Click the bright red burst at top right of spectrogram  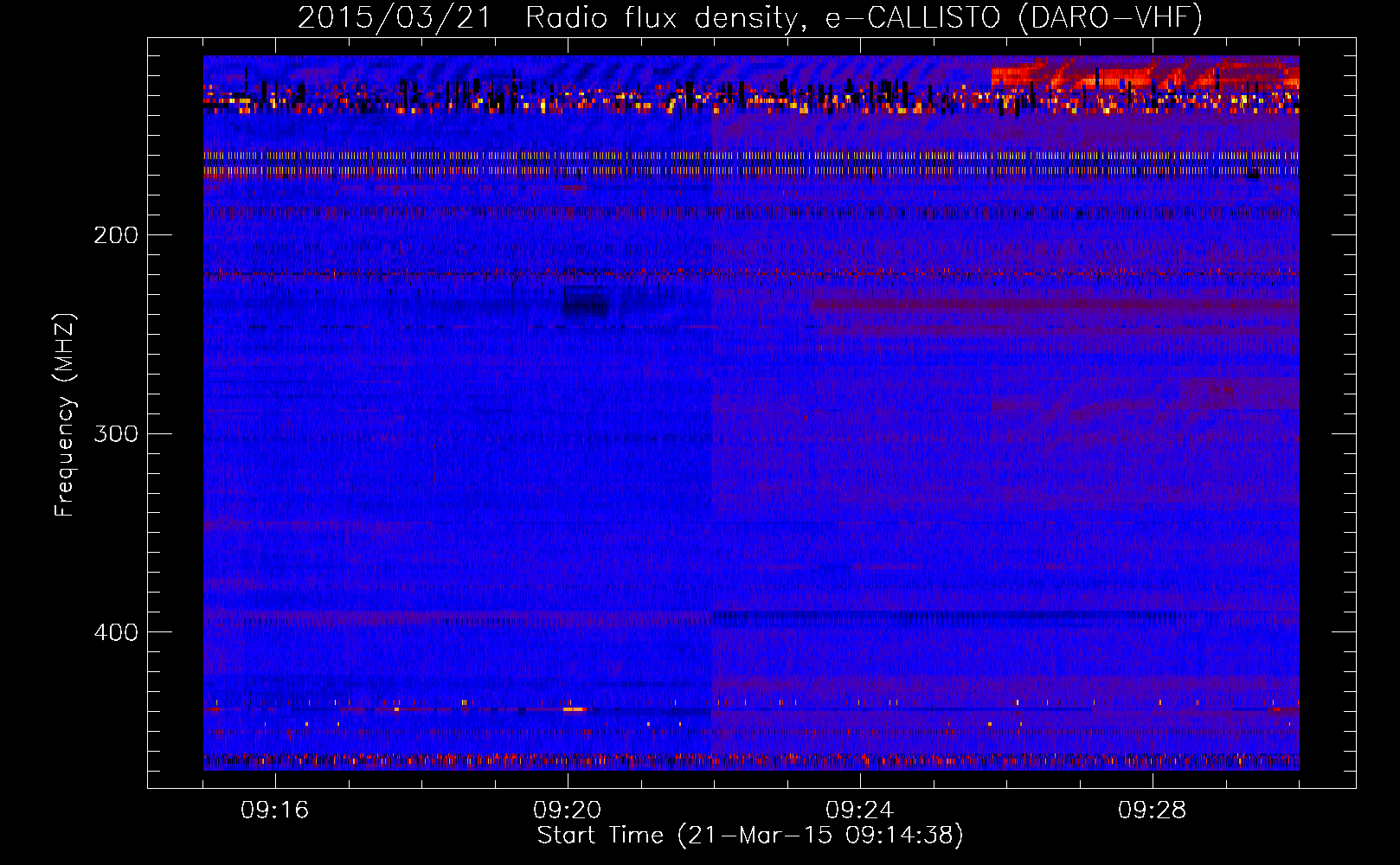pyautogui.click(x=1144, y=75)
